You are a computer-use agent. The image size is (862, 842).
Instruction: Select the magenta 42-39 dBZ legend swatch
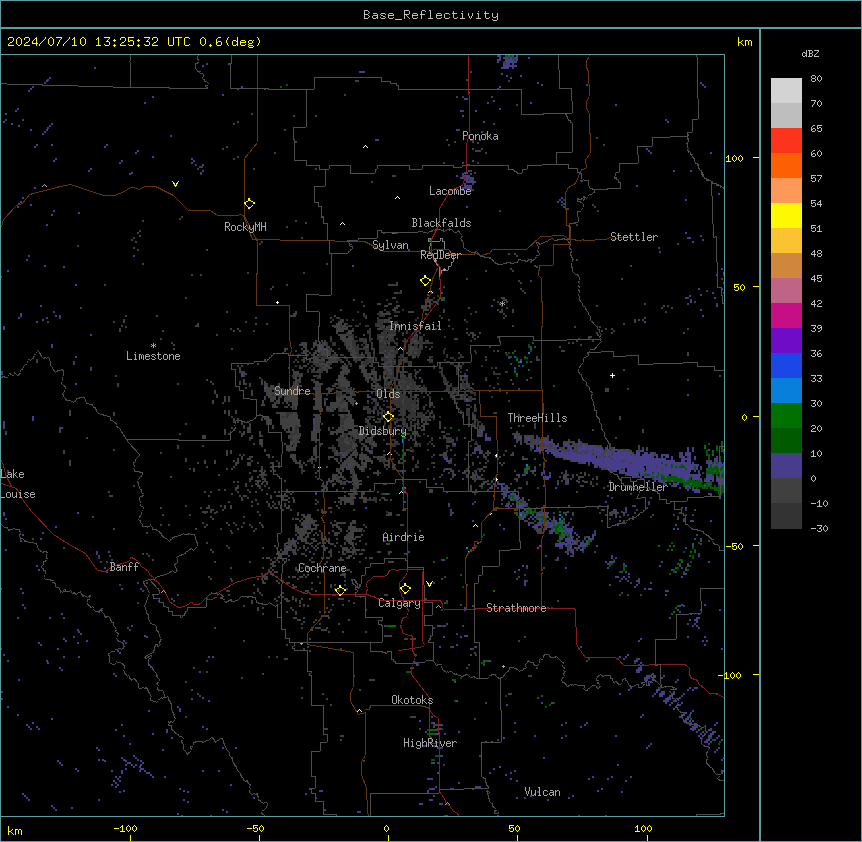tap(786, 315)
